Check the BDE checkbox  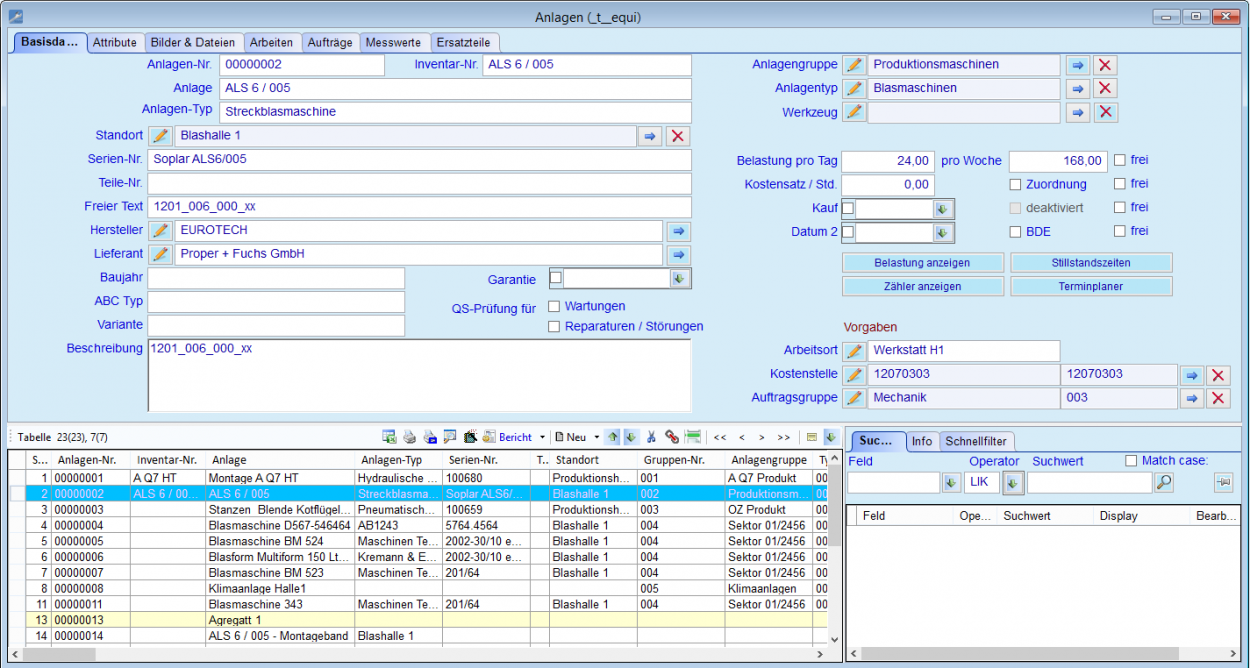pyautogui.click(x=1014, y=230)
